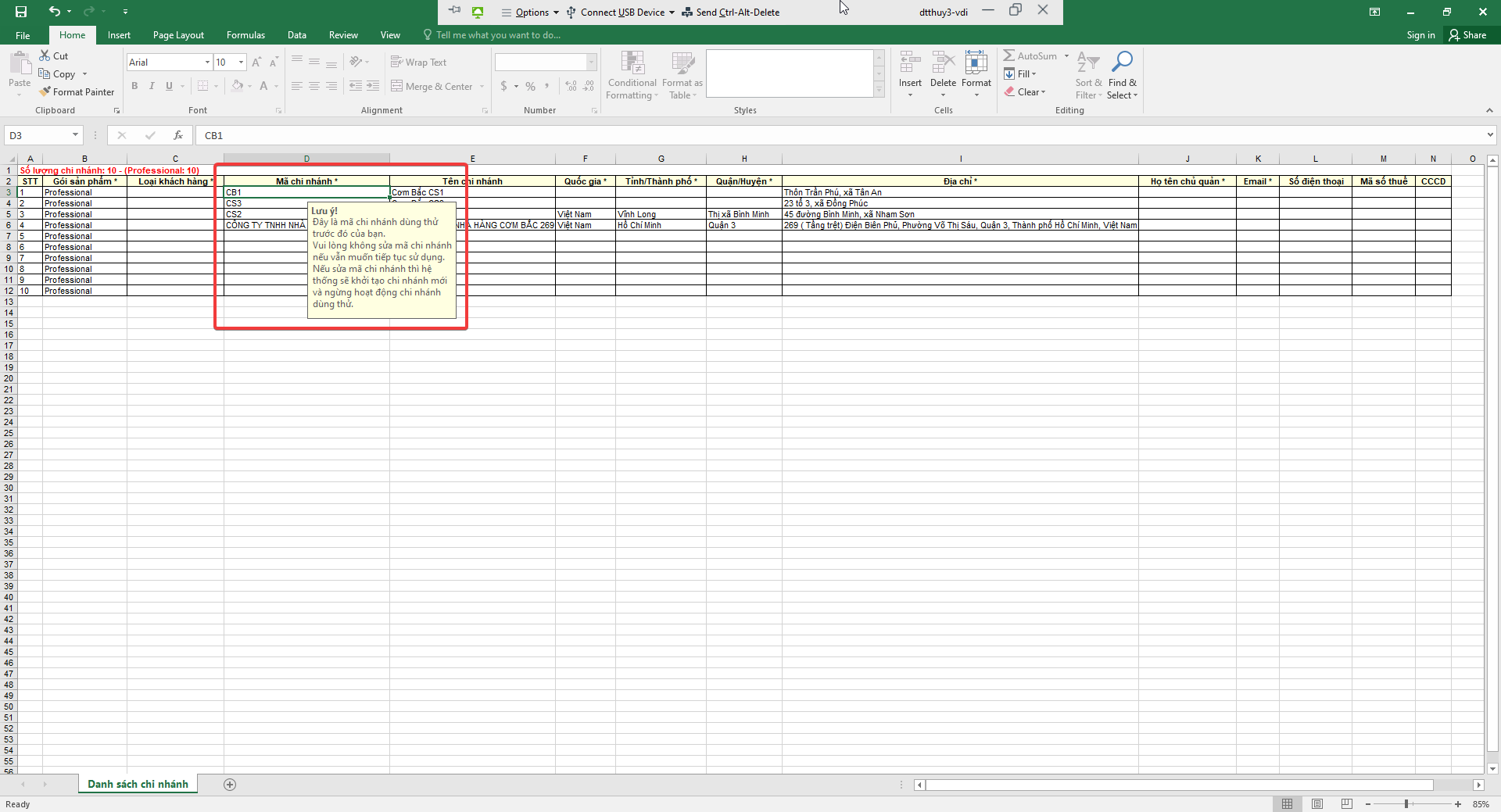Open the Arial font name dropdown
1501x812 pixels.
point(207,63)
